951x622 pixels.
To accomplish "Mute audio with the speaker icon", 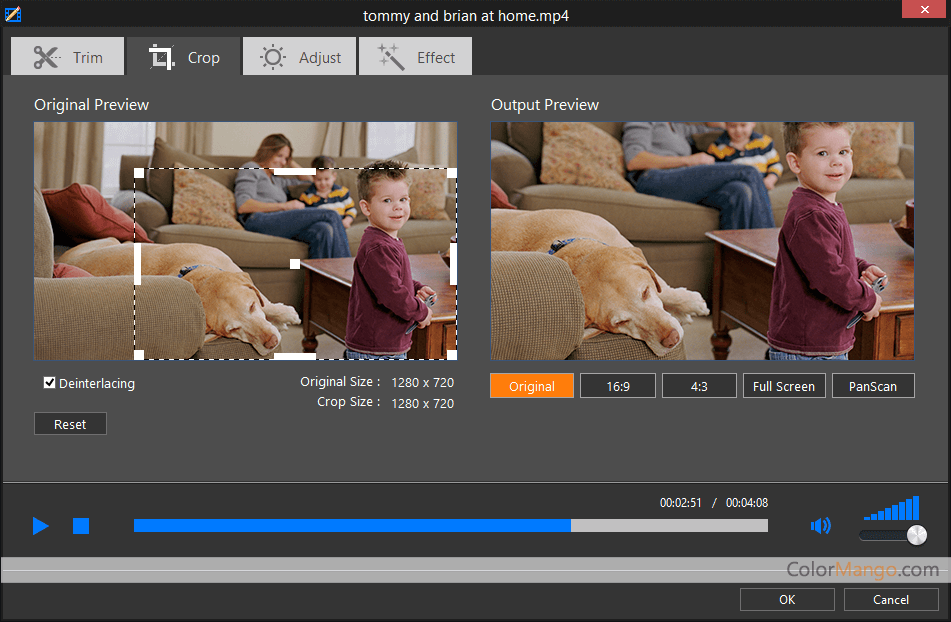I will pos(821,526).
